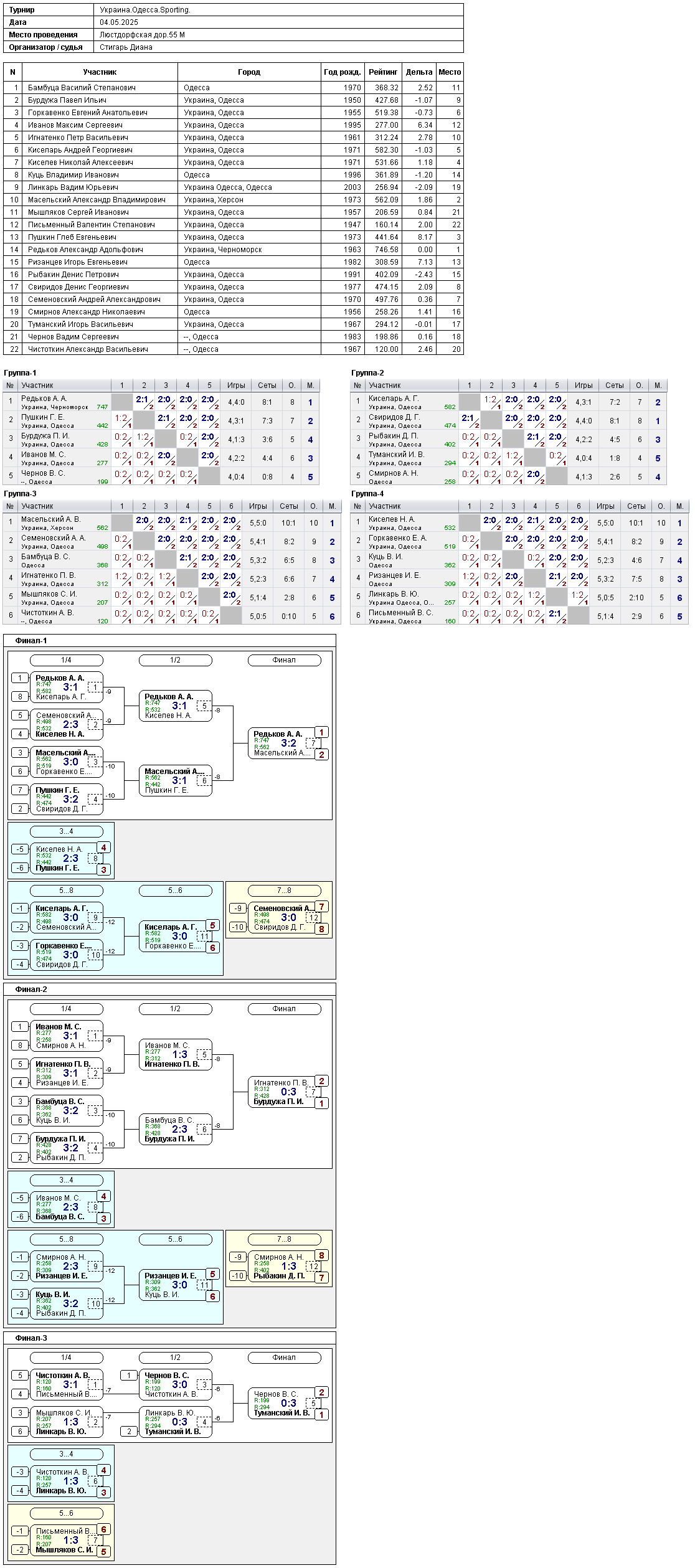
Task: Select participant 'Чернов Вадим Сергеевич'
Action: tap(73, 337)
